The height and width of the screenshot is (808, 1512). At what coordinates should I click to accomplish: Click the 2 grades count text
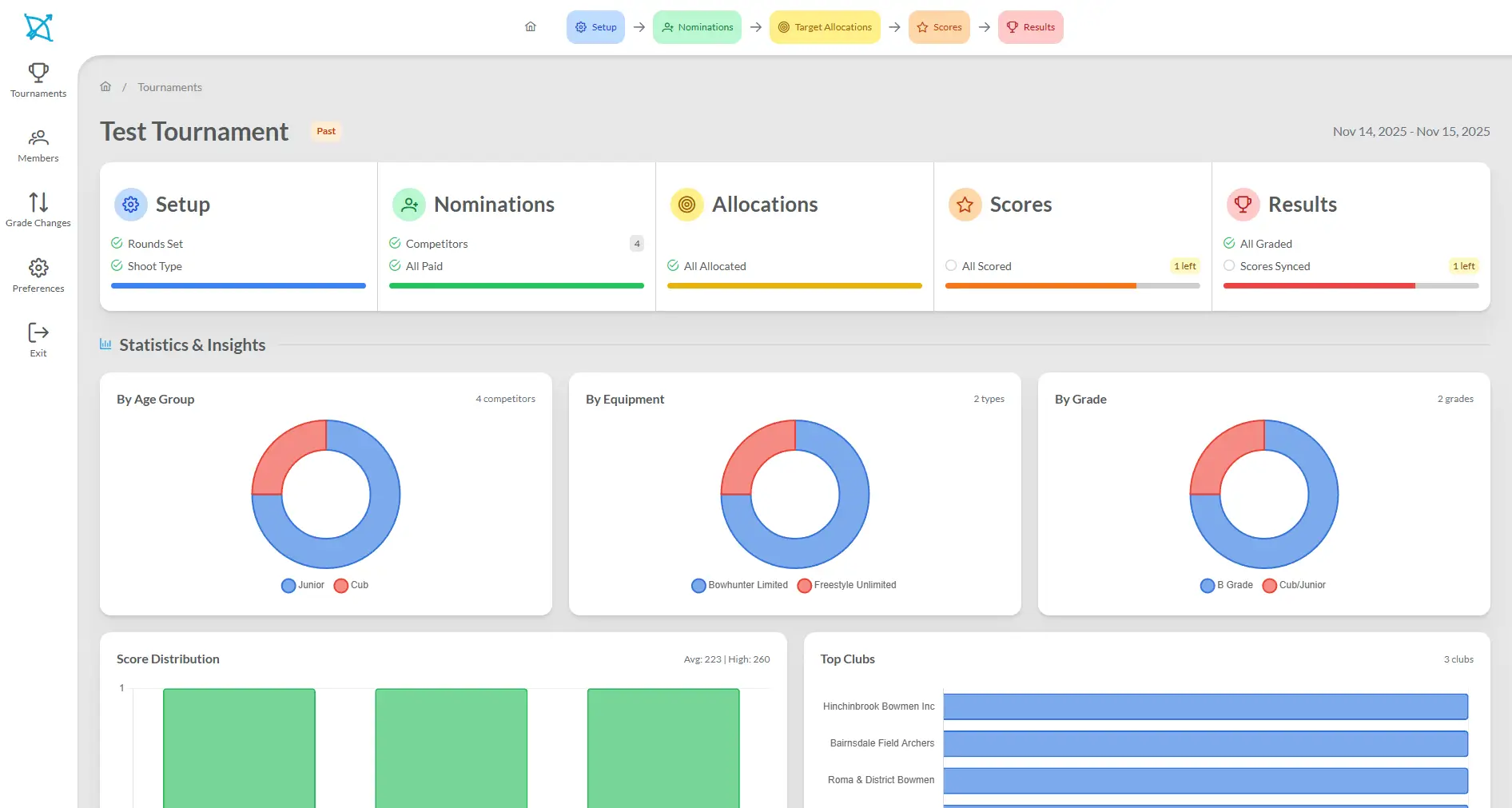[1455, 399]
